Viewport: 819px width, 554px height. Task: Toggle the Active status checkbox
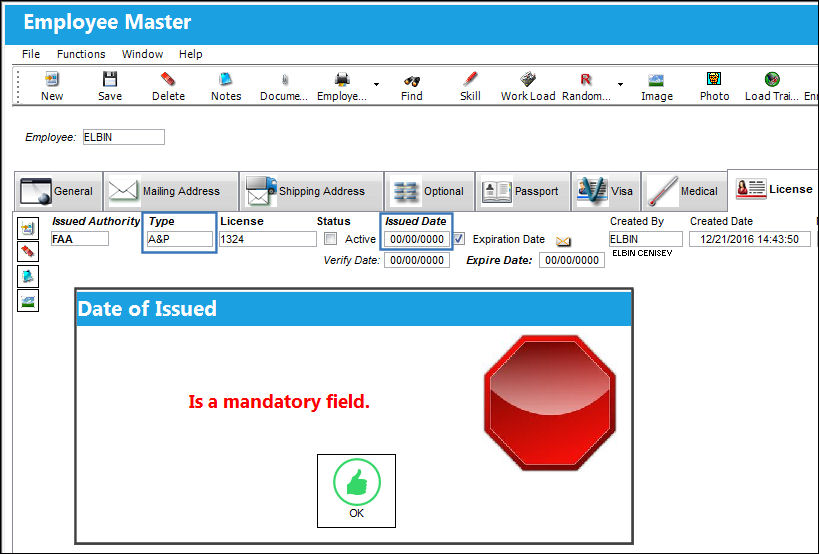click(x=330, y=239)
